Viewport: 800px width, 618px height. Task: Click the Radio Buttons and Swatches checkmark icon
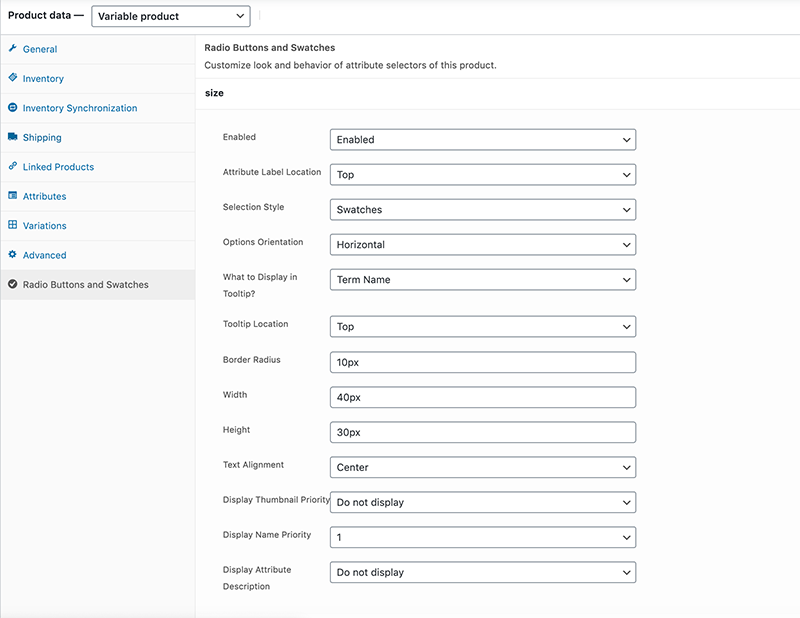coord(13,284)
